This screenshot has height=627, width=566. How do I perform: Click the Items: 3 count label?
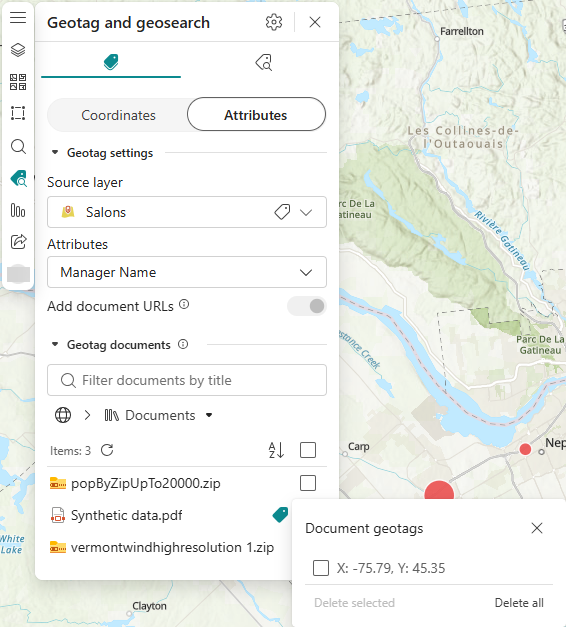tap(70, 451)
